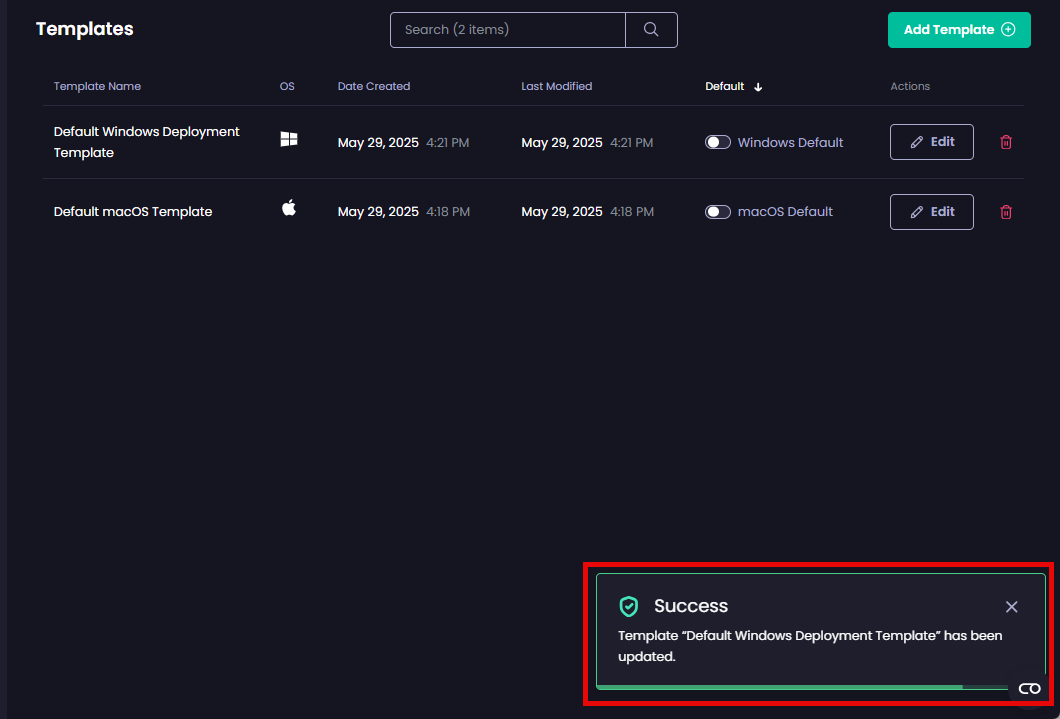Image resolution: width=1060 pixels, height=719 pixels.
Task: Enable the Windows Default toggle
Action: (718, 142)
